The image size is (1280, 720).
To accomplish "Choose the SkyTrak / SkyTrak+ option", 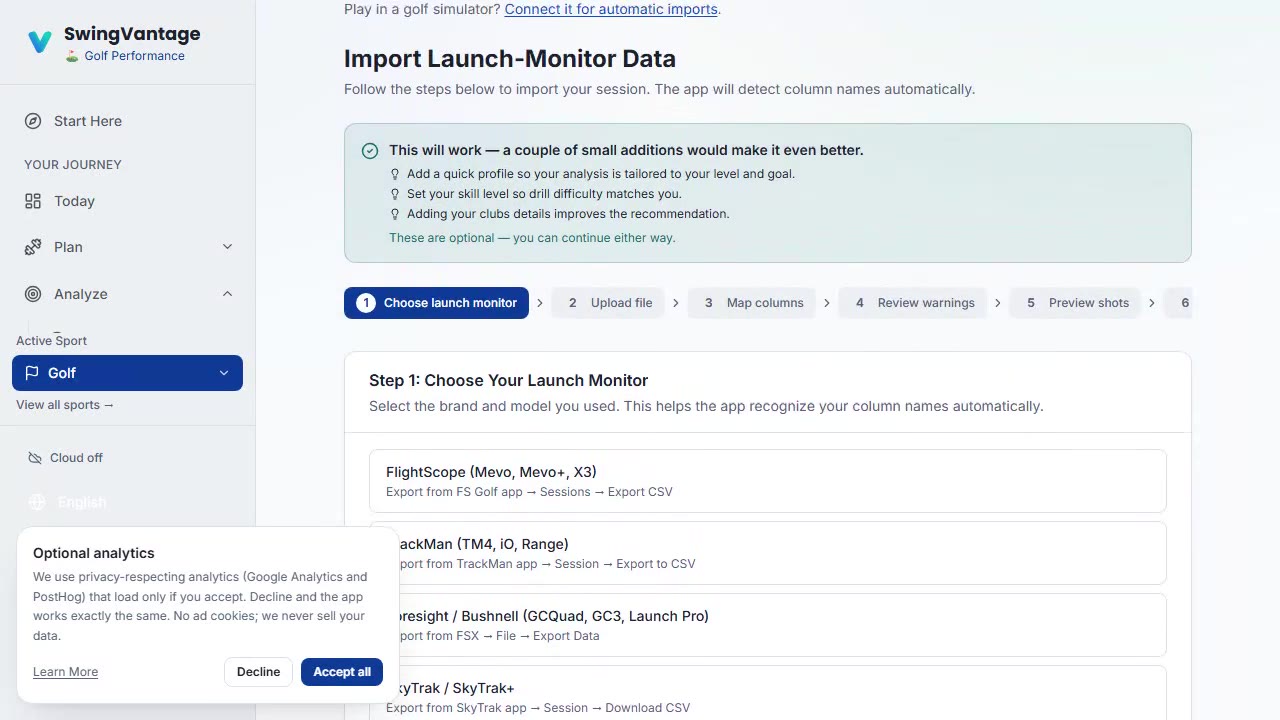I will coord(767,693).
